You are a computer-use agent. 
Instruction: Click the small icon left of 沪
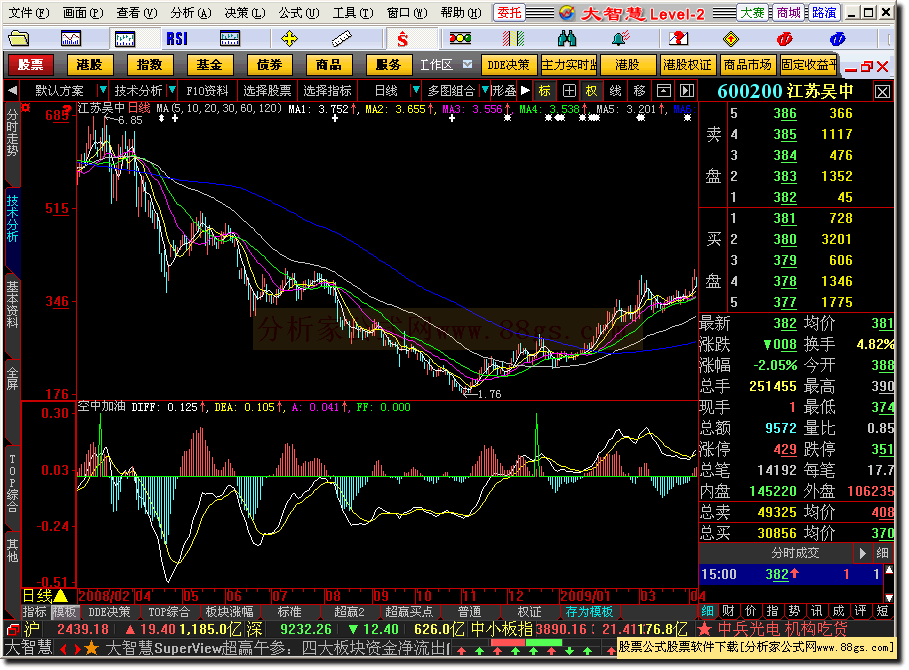[x=12, y=629]
